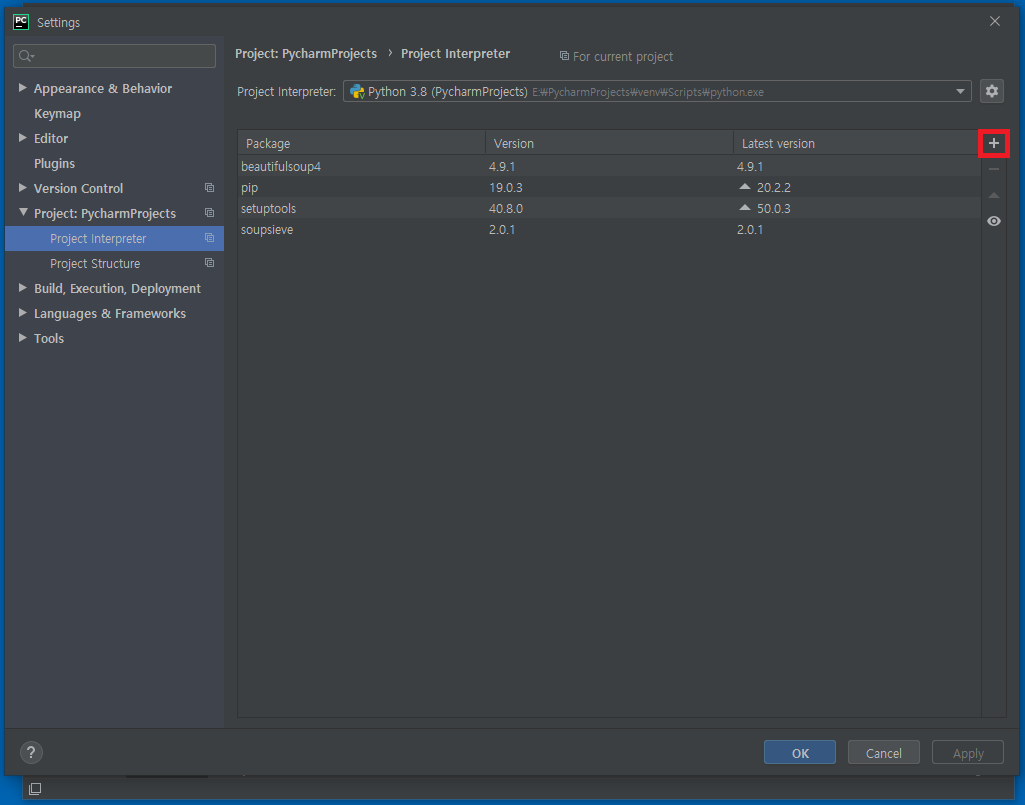This screenshot has width=1025, height=805.
Task: Close the Settings dialog
Action: coord(995,22)
